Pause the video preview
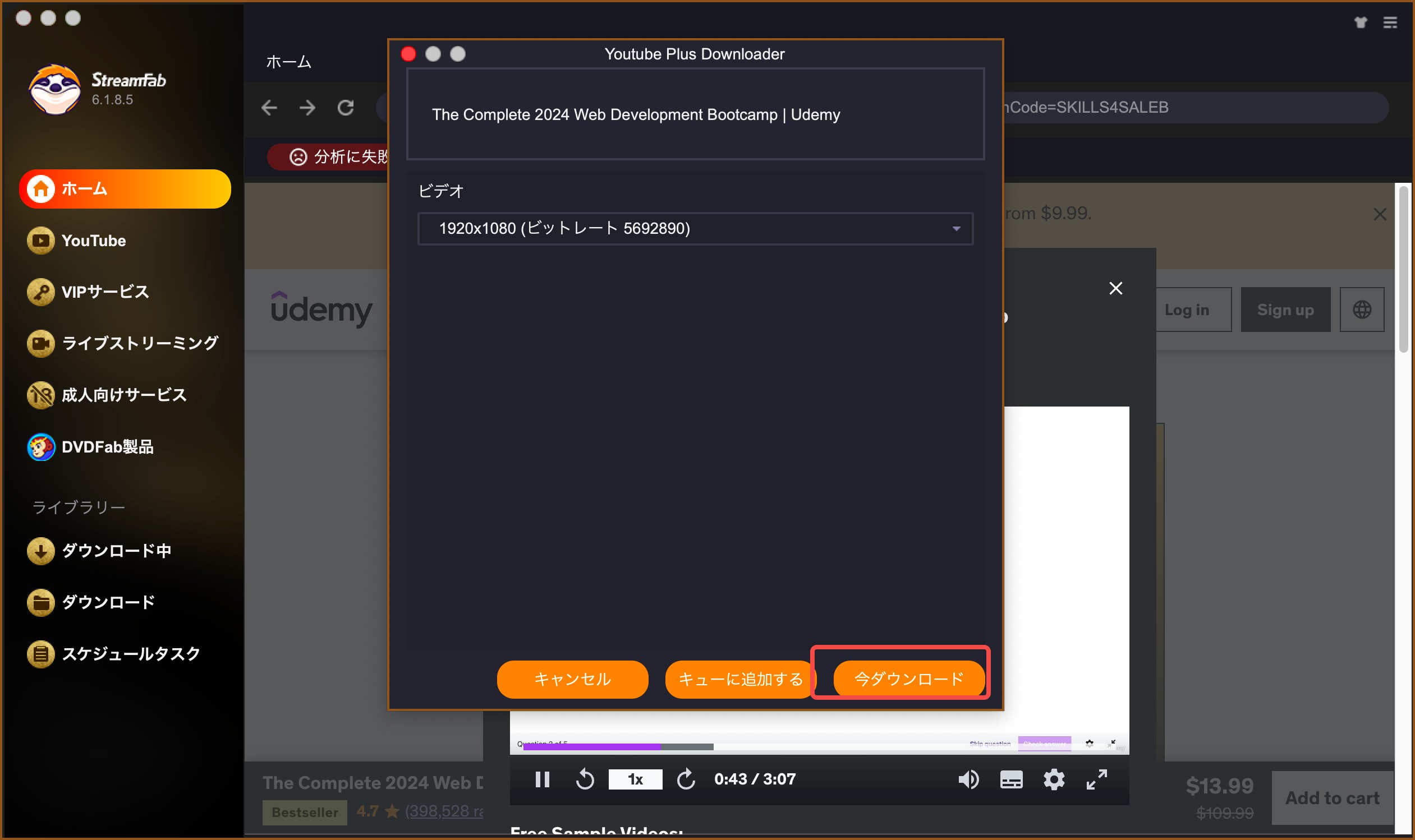This screenshot has width=1415, height=840. click(x=542, y=779)
